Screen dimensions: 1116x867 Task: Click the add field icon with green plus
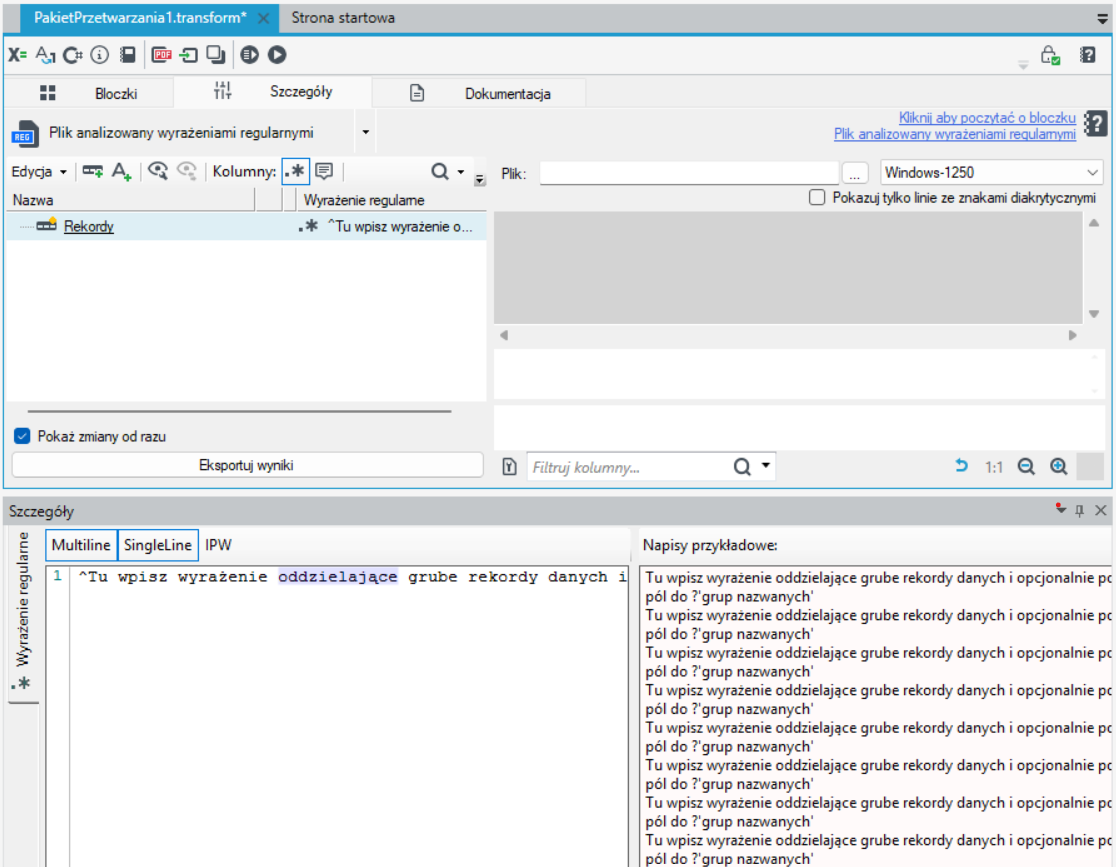point(93,172)
